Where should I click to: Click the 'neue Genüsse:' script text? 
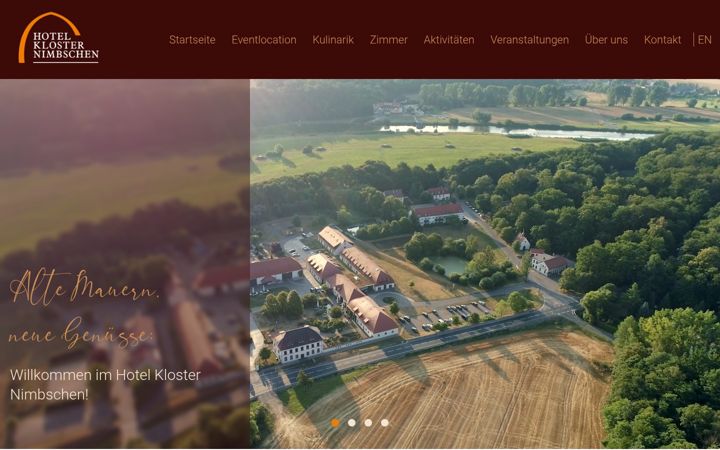click(81, 334)
